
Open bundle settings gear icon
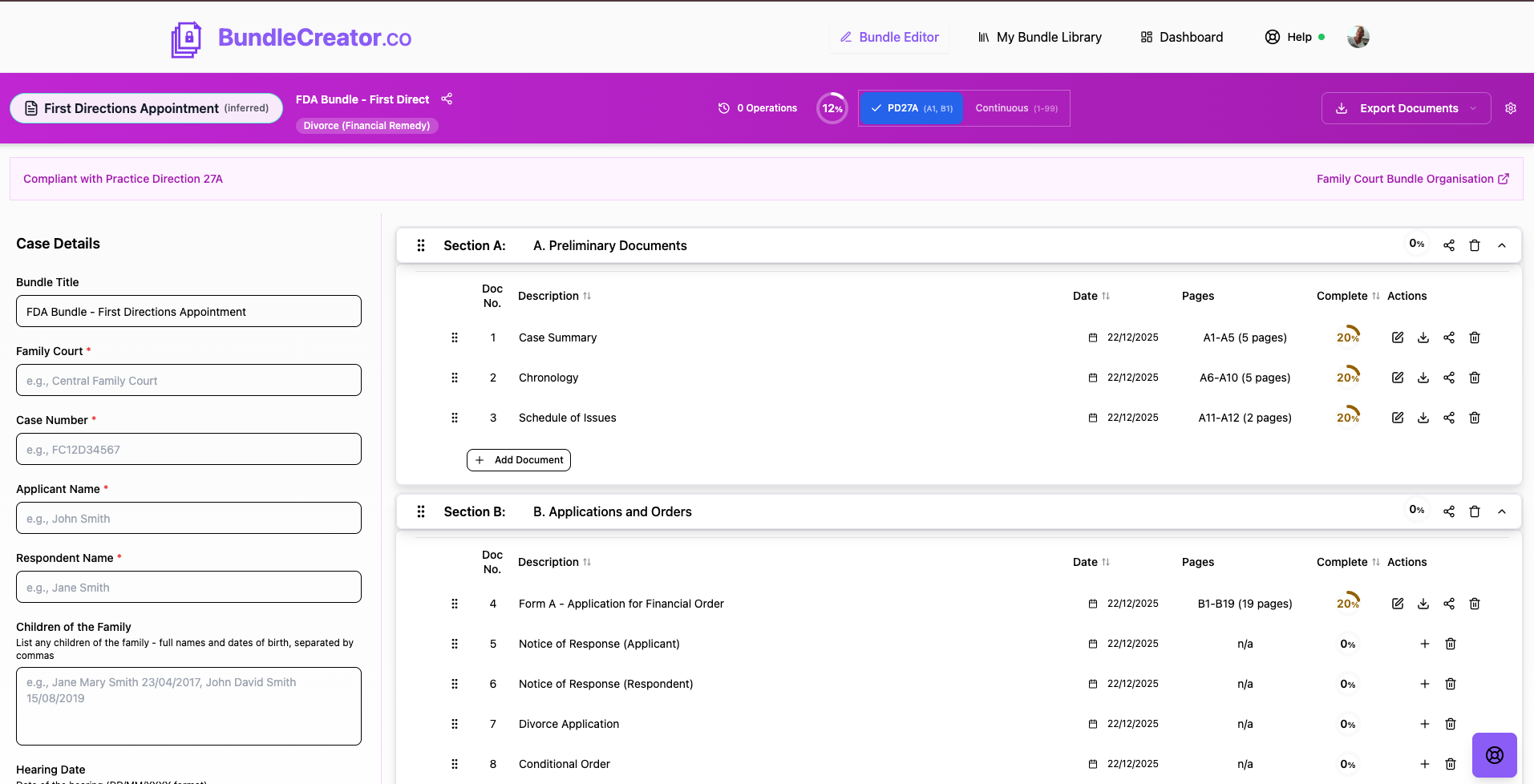1511,108
